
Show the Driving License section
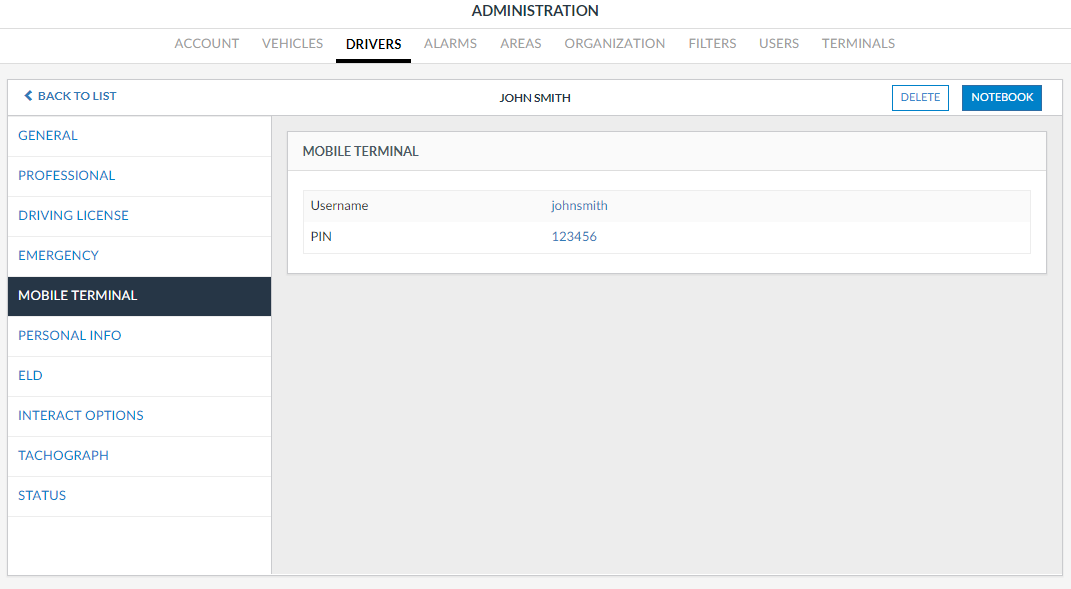(x=73, y=216)
